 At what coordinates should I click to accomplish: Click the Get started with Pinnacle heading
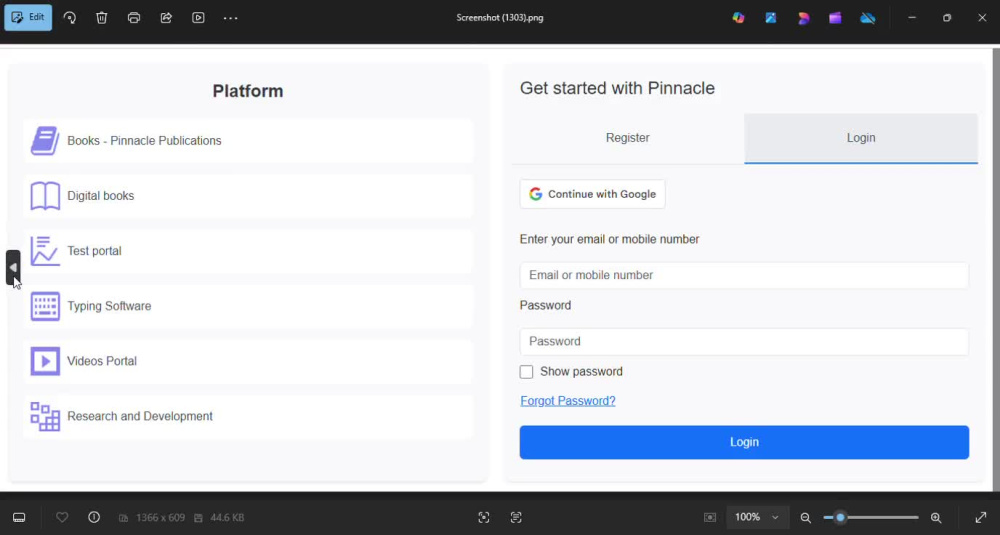point(617,88)
